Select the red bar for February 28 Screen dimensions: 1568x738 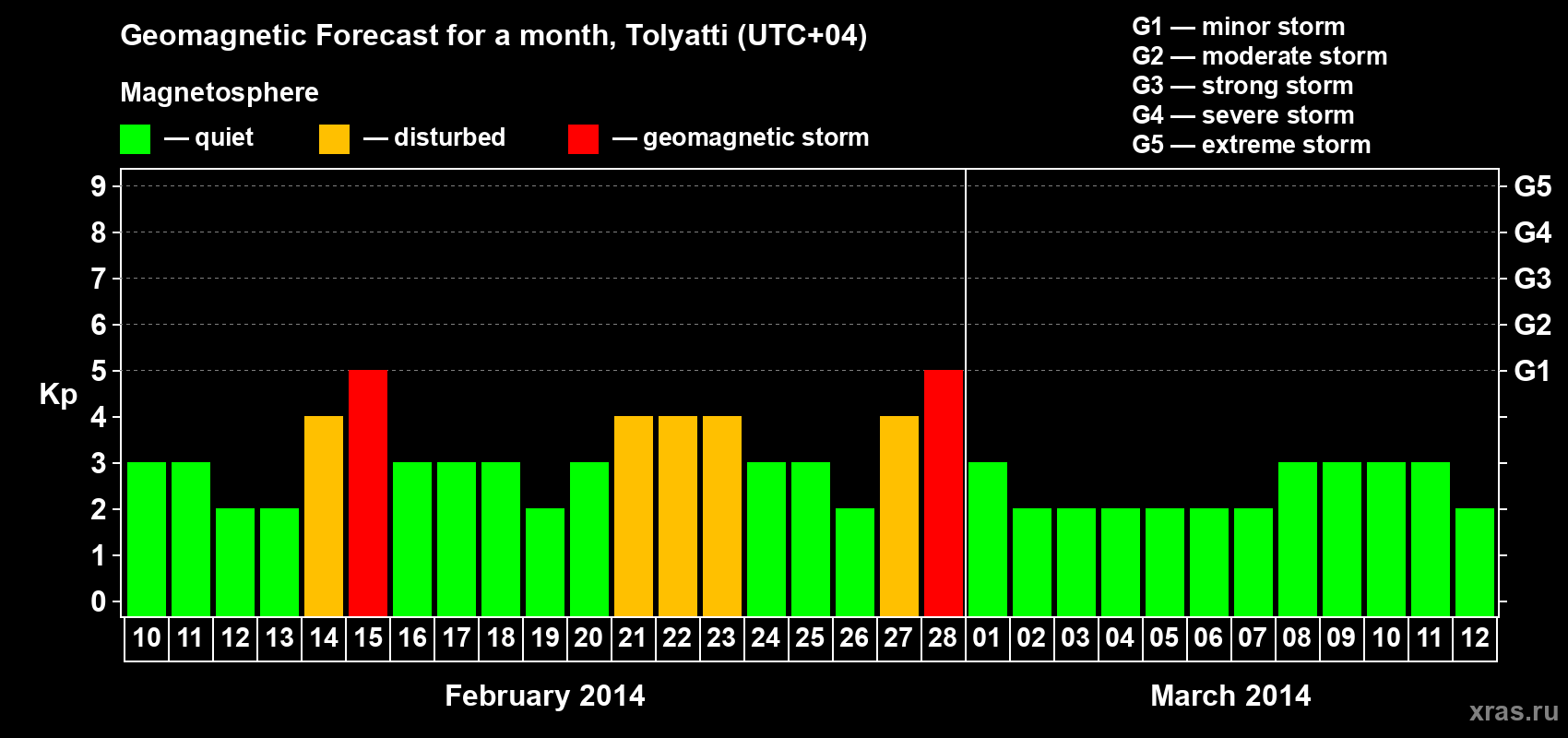point(944,493)
